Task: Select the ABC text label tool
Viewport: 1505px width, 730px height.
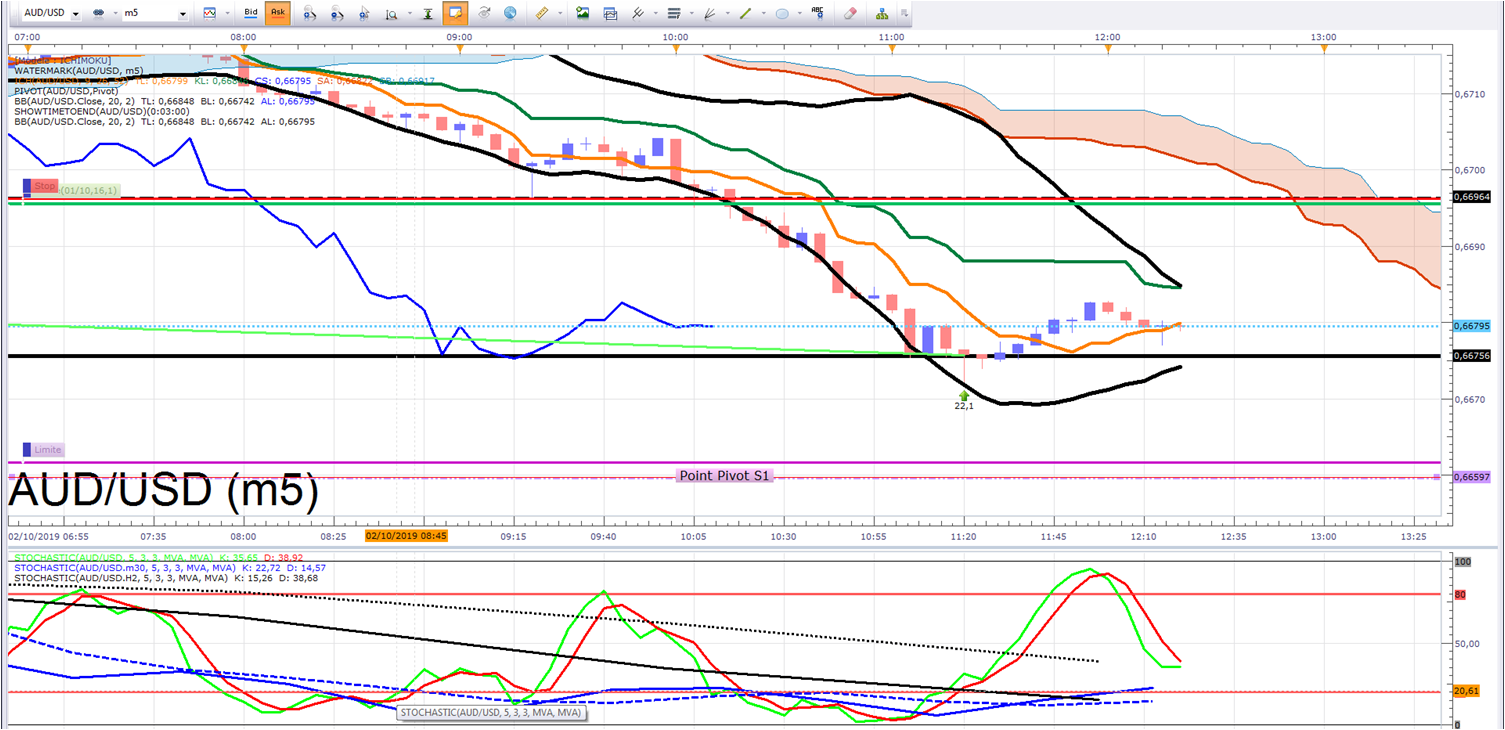Action: click(818, 13)
